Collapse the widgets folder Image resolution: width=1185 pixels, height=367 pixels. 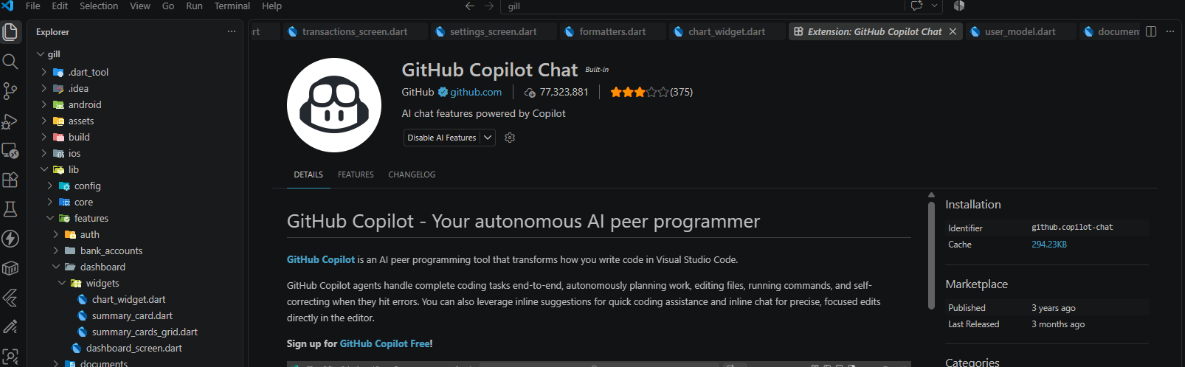tap(62, 283)
